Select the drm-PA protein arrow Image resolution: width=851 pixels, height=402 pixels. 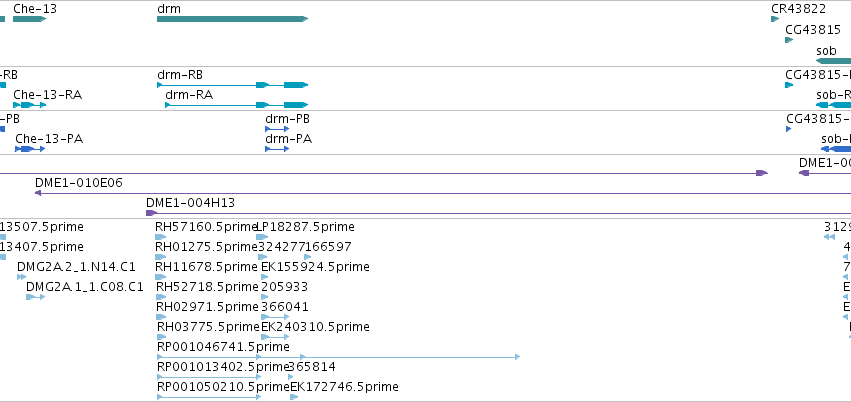[x=277, y=149]
